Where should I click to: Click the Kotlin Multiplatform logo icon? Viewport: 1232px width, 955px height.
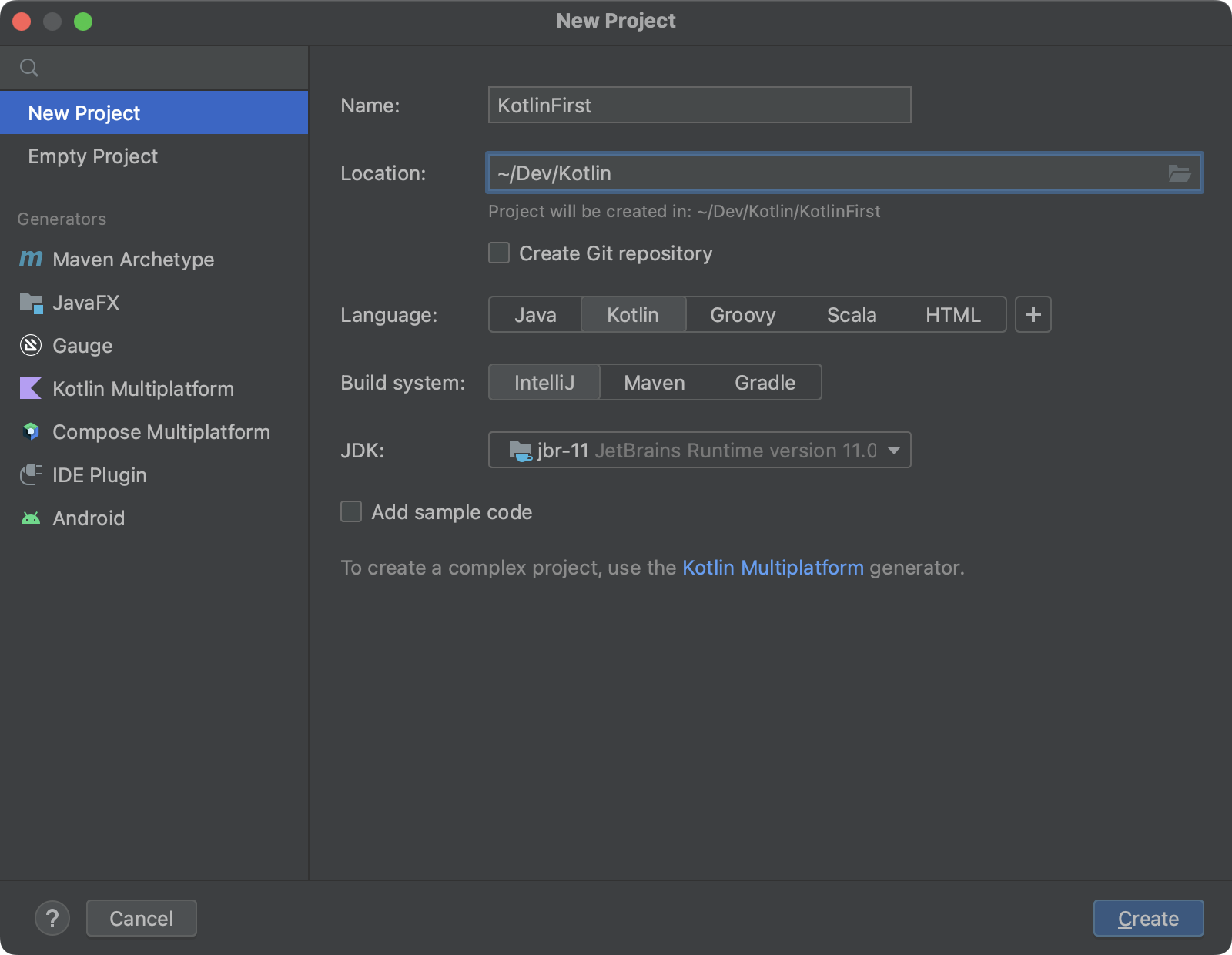pyautogui.click(x=31, y=388)
